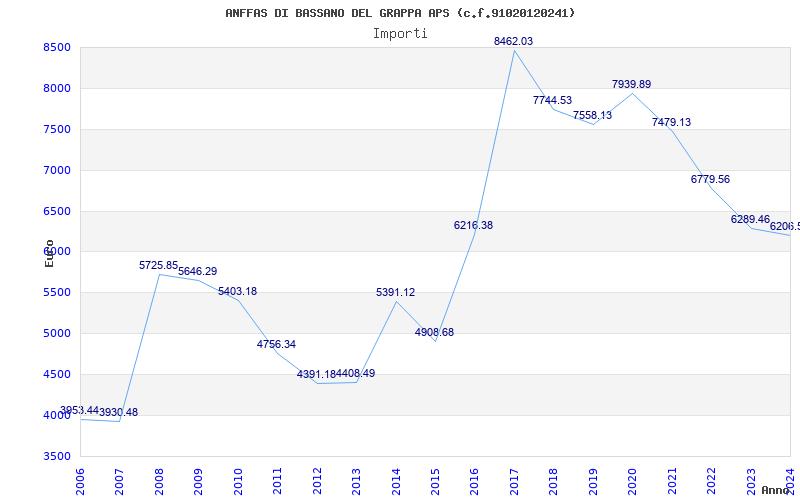
Task: Click the x-axis year label 2010
Action: (x=238, y=481)
